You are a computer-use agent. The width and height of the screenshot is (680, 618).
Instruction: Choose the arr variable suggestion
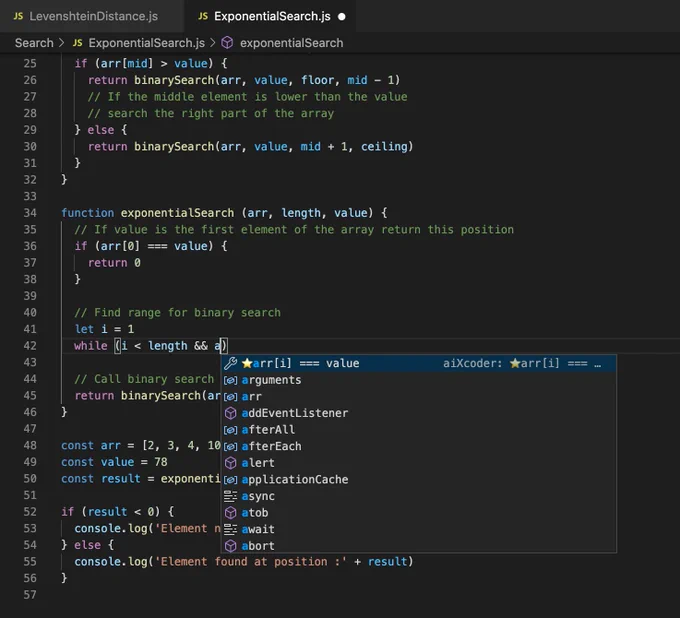[418, 396]
